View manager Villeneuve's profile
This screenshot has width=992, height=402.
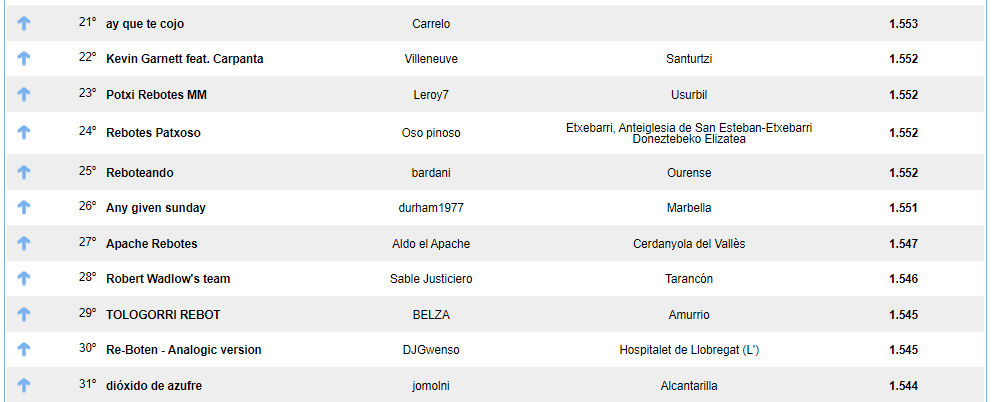pyautogui.click(x=431, y=59)
